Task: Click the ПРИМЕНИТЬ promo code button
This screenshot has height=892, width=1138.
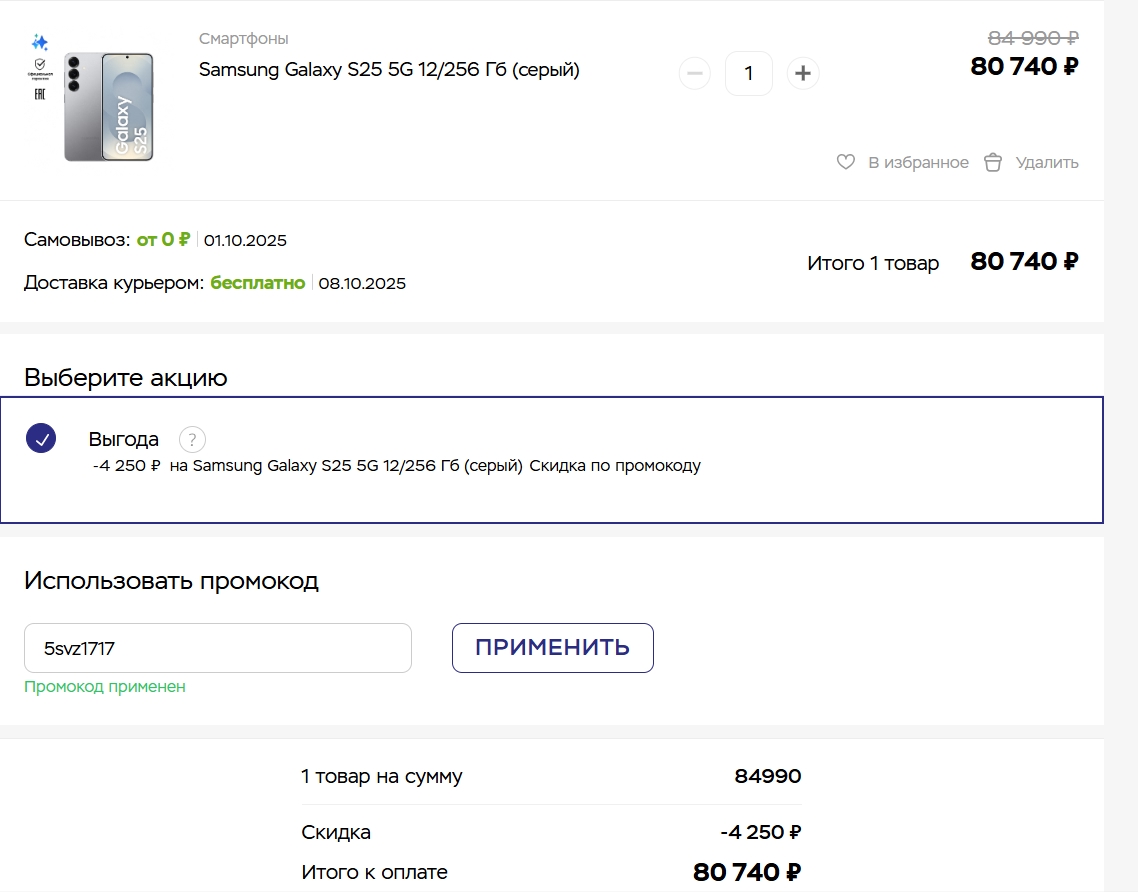Action: click(552, 647)
